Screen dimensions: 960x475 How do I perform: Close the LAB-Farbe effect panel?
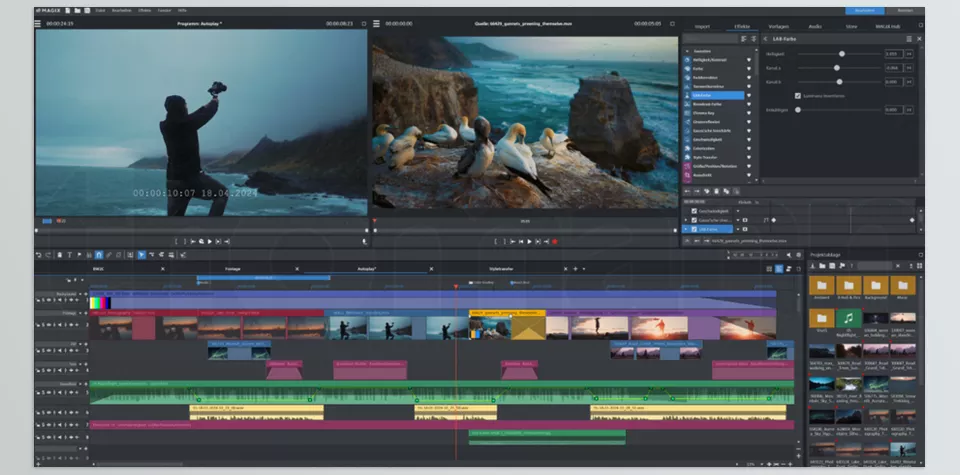(x=919, y=39)
